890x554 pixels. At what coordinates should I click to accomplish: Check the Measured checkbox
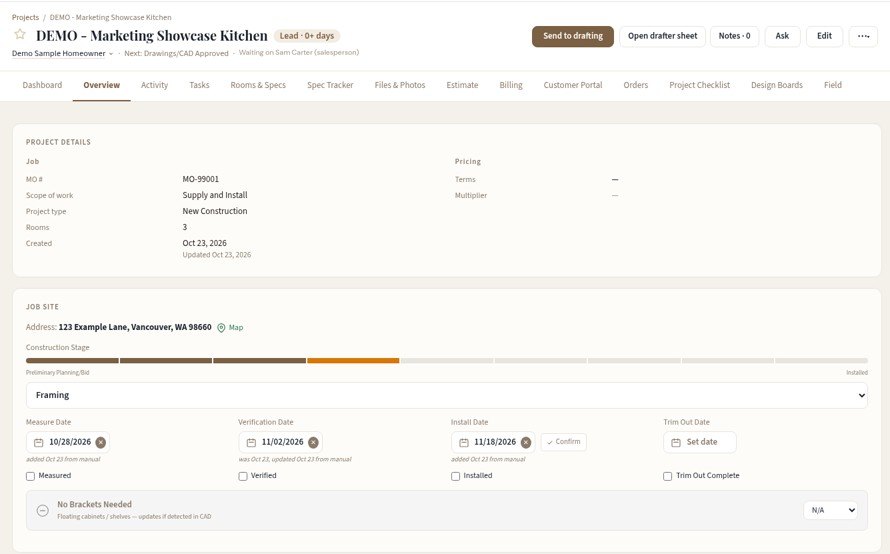pos(31,476)
